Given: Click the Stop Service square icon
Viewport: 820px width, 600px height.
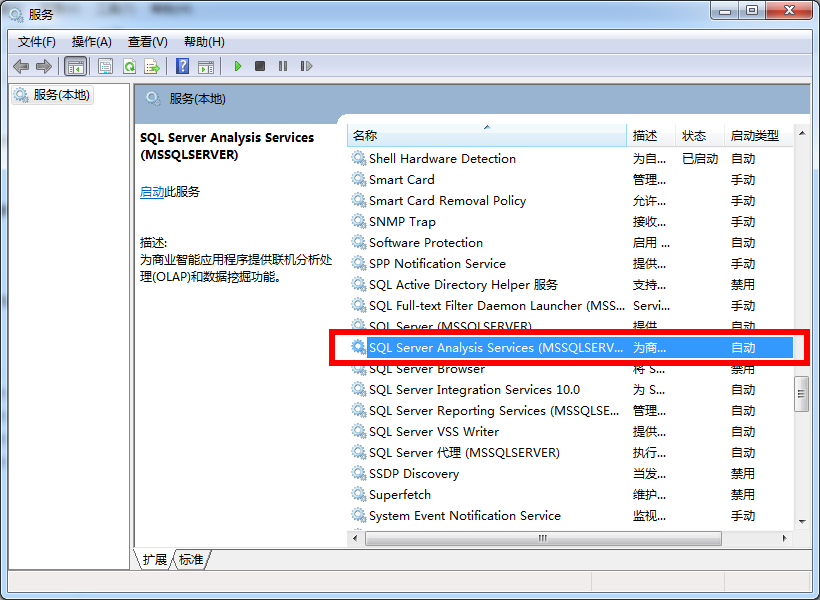Looking at the screenshot, I should (260, 66).
